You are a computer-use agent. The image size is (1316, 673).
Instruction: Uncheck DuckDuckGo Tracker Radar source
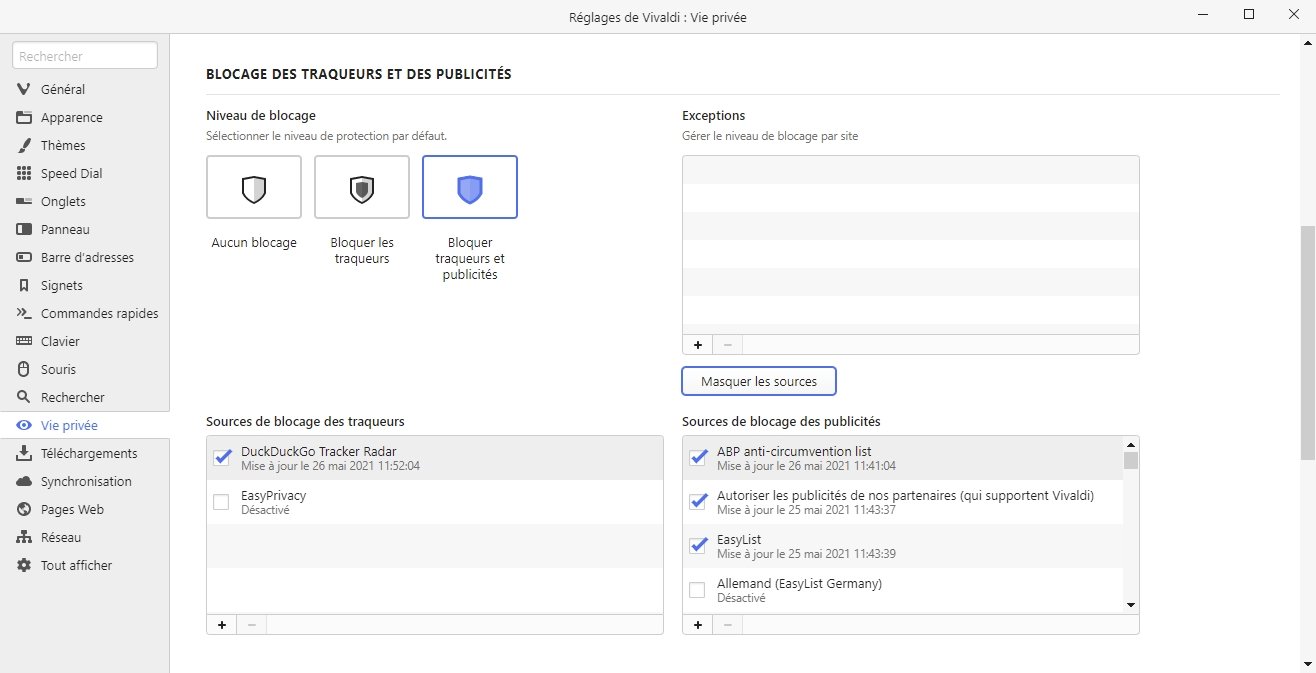tap(222, 458)
